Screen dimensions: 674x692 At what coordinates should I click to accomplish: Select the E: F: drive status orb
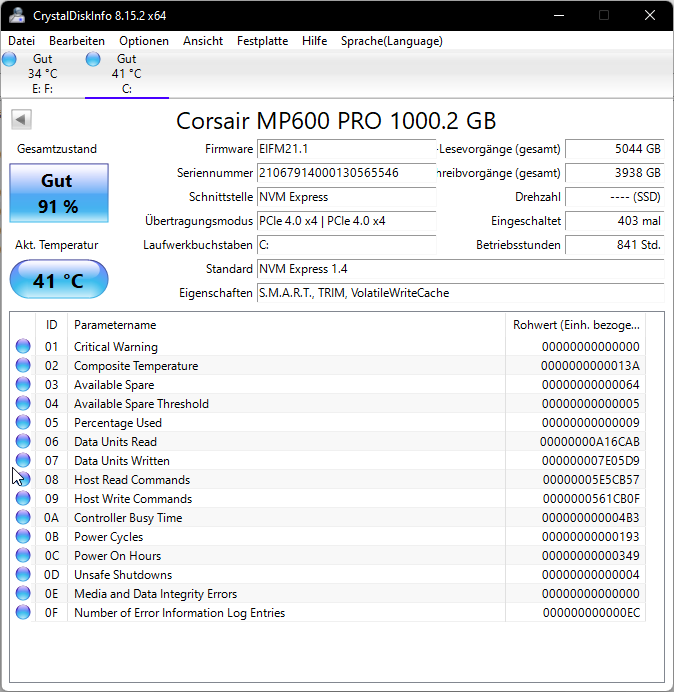click(x=9, y=59)
